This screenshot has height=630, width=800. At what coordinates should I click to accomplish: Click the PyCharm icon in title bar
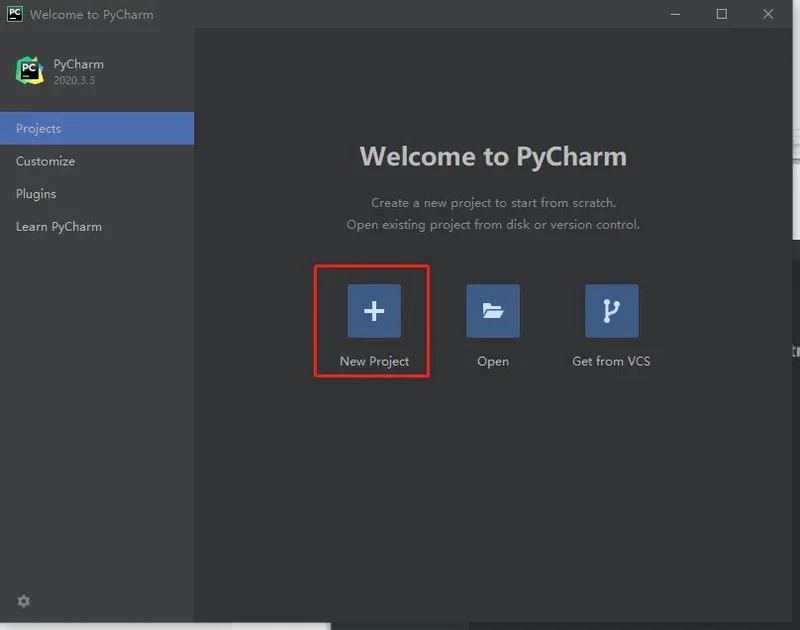(x=15, y=14)
